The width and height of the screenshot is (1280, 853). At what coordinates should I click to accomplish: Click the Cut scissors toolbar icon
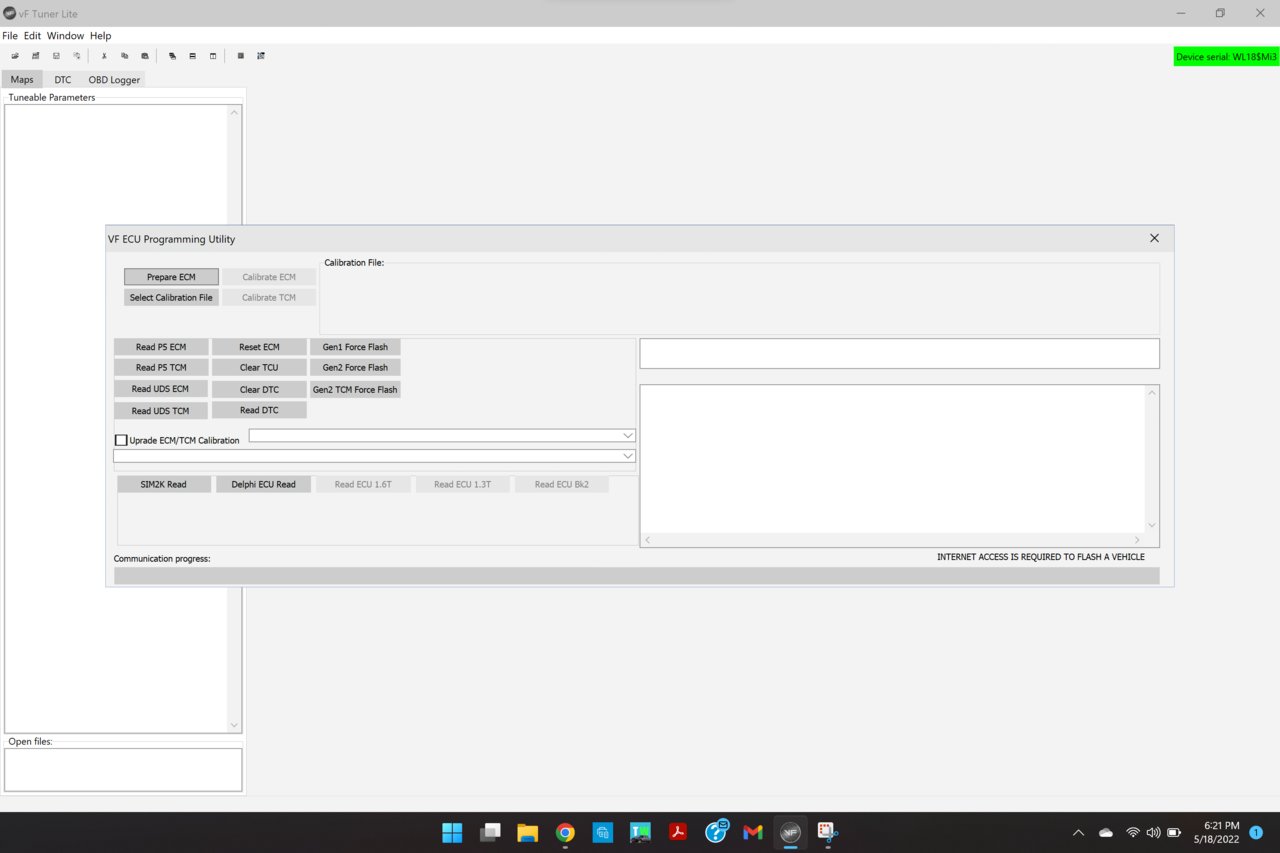tap(104, 56)
